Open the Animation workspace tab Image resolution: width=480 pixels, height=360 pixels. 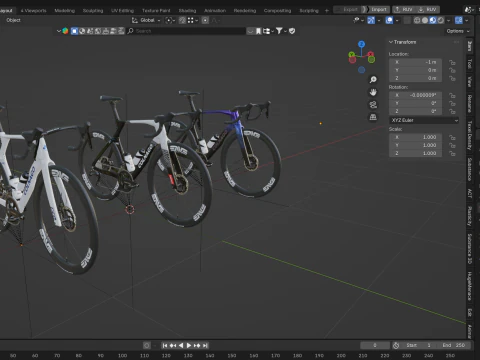[215, 11]
